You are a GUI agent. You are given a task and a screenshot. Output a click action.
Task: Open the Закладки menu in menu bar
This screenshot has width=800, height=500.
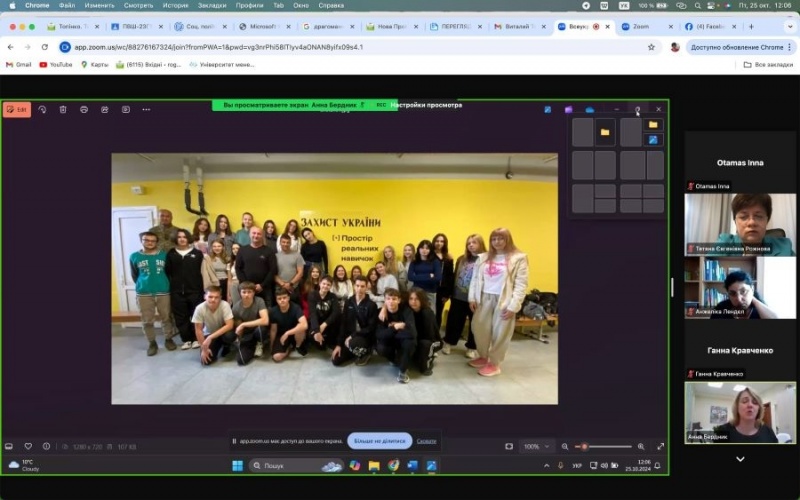[x=211, y=5]
